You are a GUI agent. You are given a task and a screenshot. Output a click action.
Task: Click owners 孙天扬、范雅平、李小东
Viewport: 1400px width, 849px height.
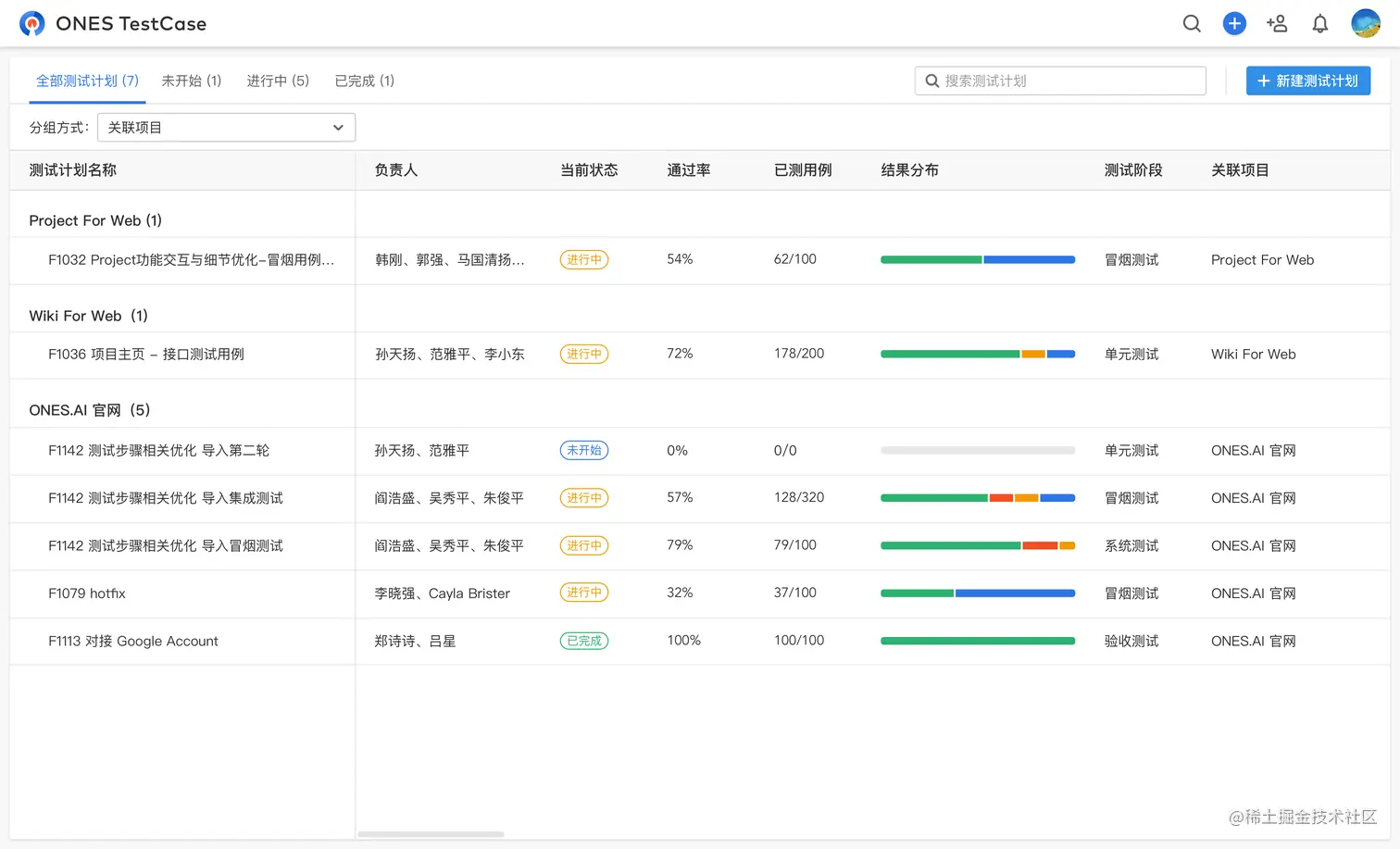449,355
